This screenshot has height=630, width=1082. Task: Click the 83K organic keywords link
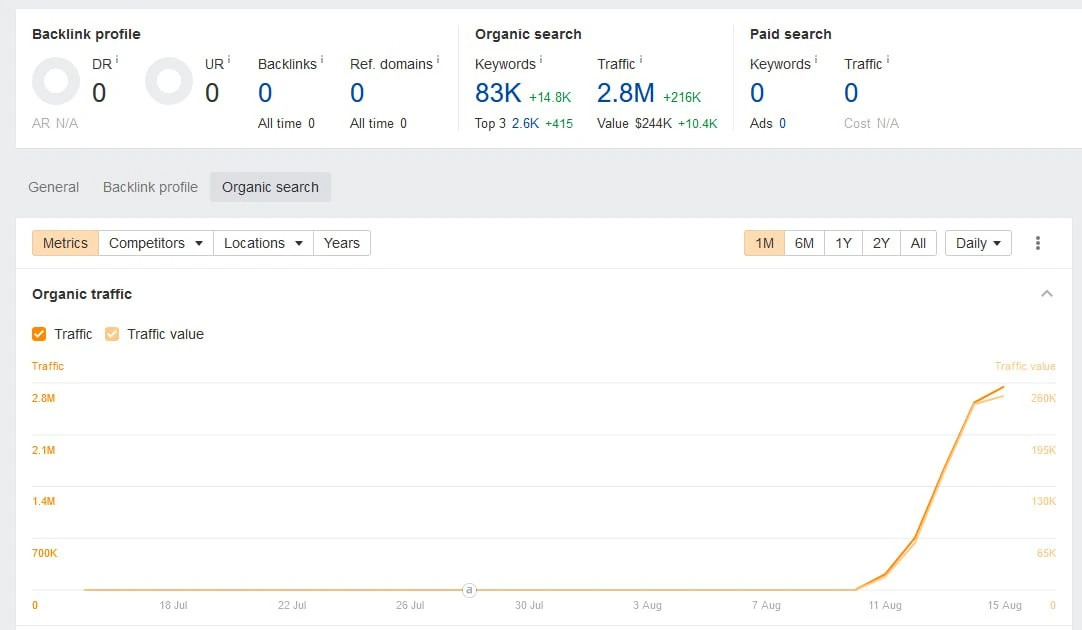click(498, 92)
